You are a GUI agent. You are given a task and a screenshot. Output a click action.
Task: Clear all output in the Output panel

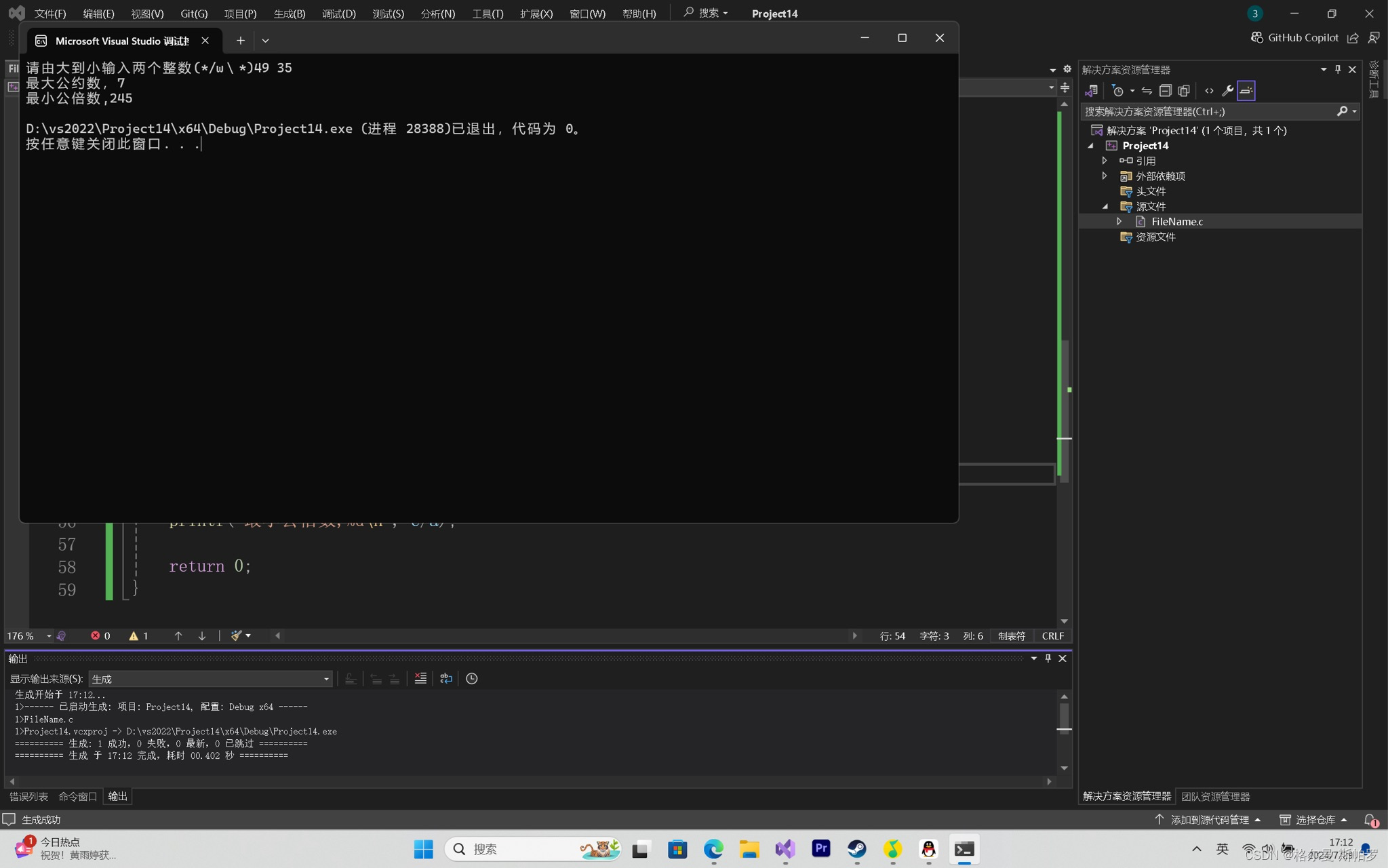coord(420,678)
